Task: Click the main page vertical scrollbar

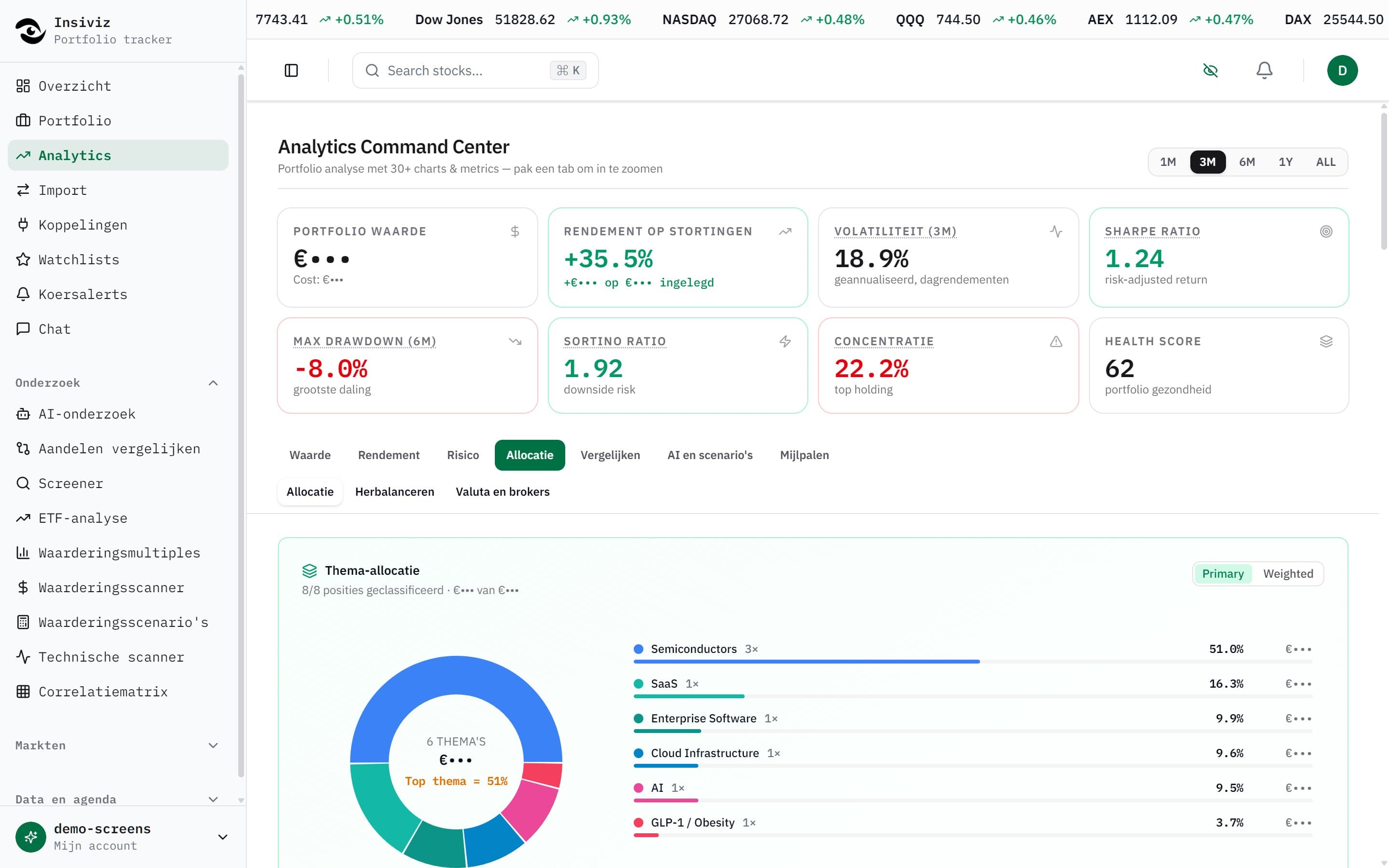Action: point(1383,181)
